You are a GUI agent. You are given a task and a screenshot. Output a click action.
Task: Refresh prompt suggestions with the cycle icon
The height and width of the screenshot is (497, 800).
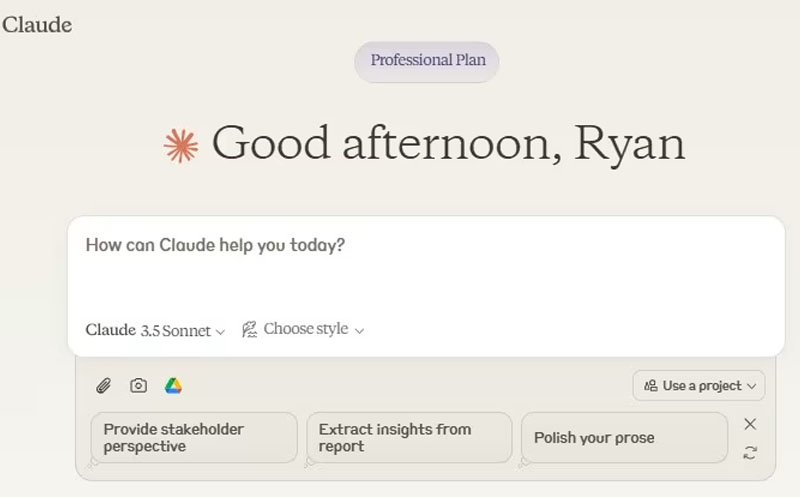(750, 453)
